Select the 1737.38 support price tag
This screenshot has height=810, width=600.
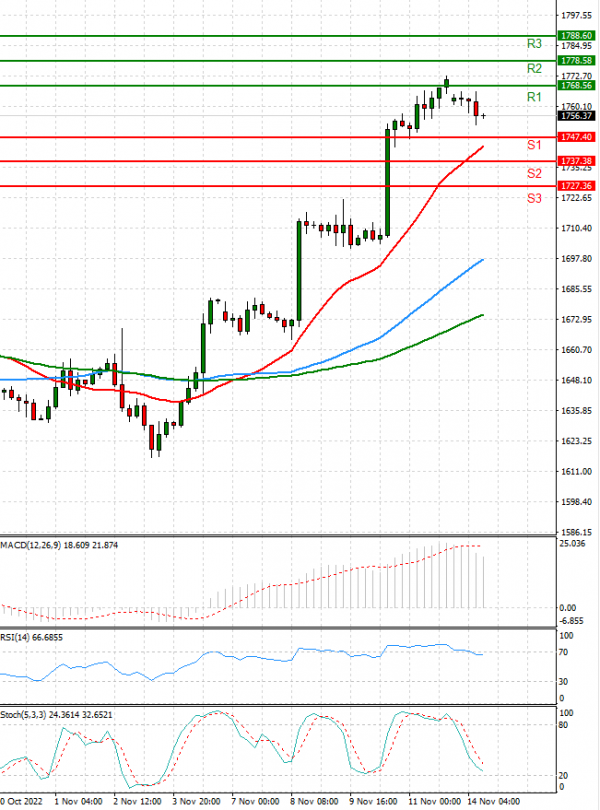(x=576, y=161)
